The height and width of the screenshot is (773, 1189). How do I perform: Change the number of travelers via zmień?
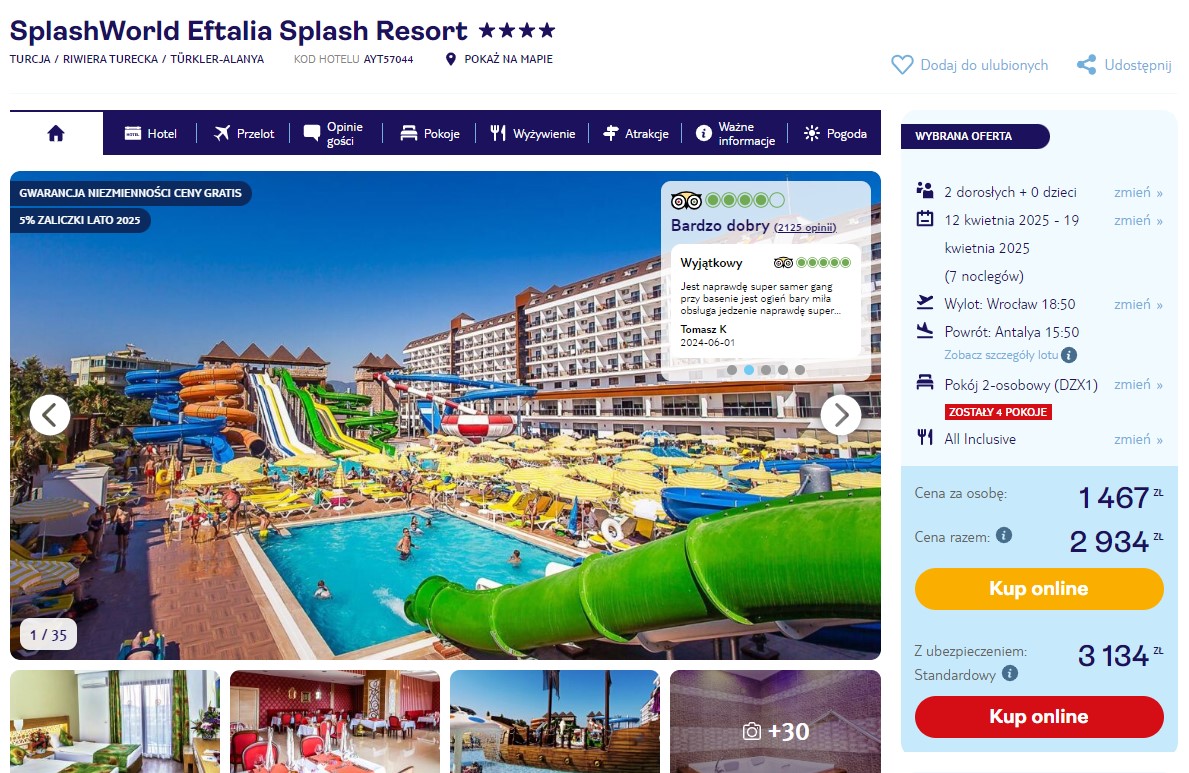point(1138,193)
